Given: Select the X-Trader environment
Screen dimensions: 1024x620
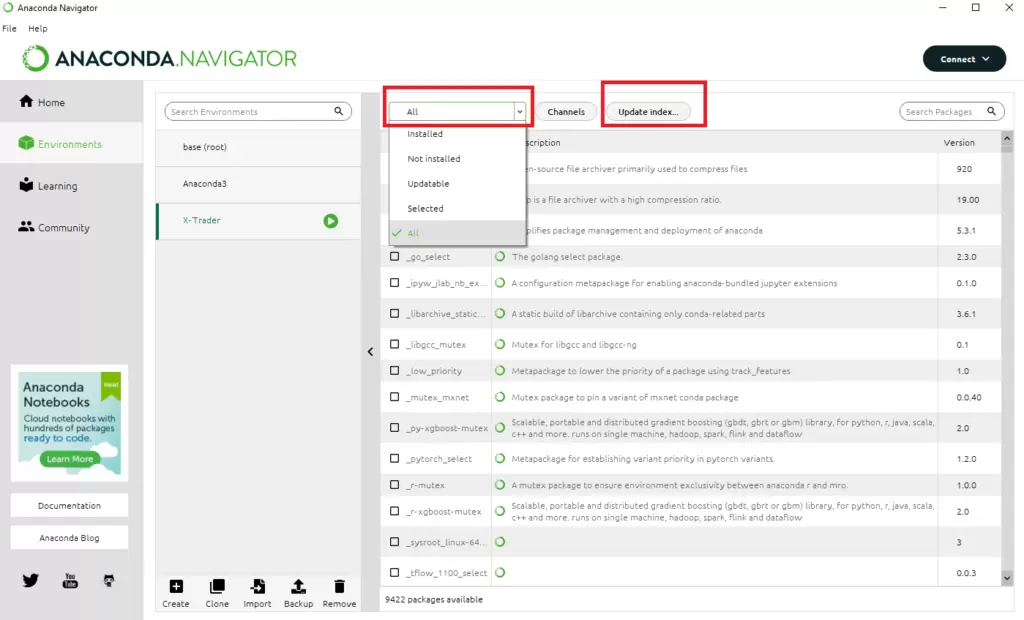Looking at the screenshot, I should (x=258, y=220).
